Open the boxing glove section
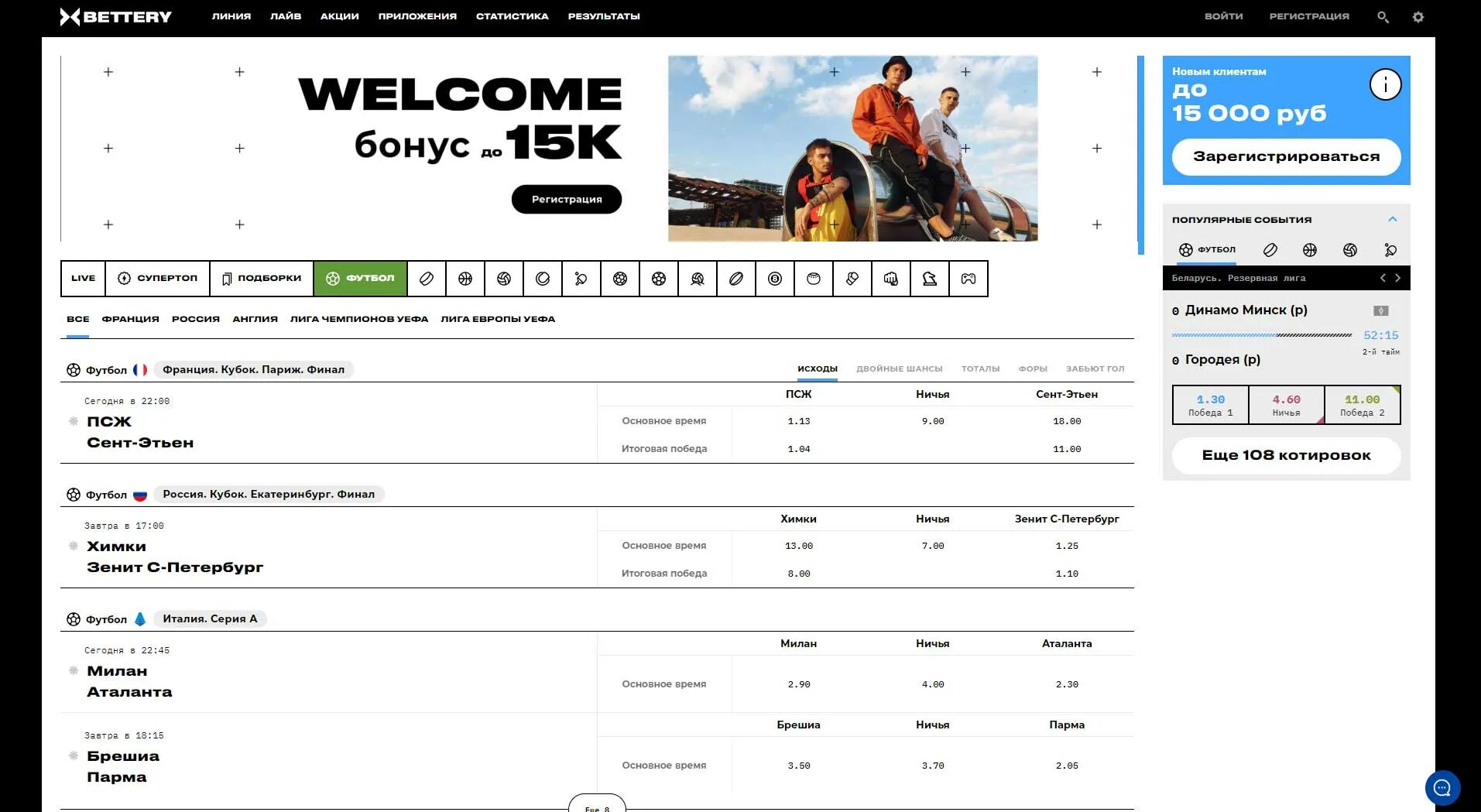The width and height of the screenshot is (1481, 812). pyautogui.click(x=852, y=279)
